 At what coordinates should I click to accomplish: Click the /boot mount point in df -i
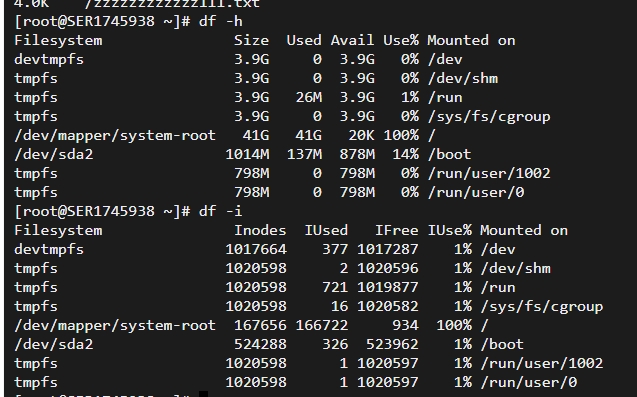pos(502,345)
